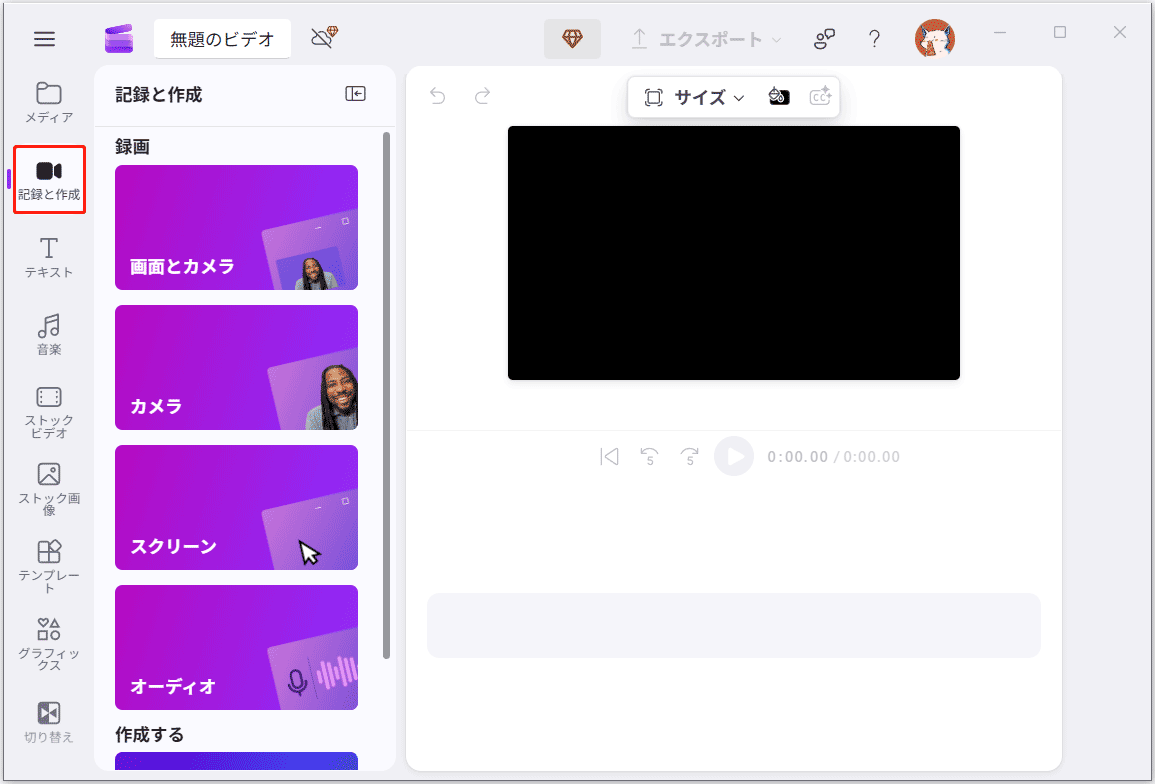Collapse the 記録と作成 panel

click(x=355, y=93)
